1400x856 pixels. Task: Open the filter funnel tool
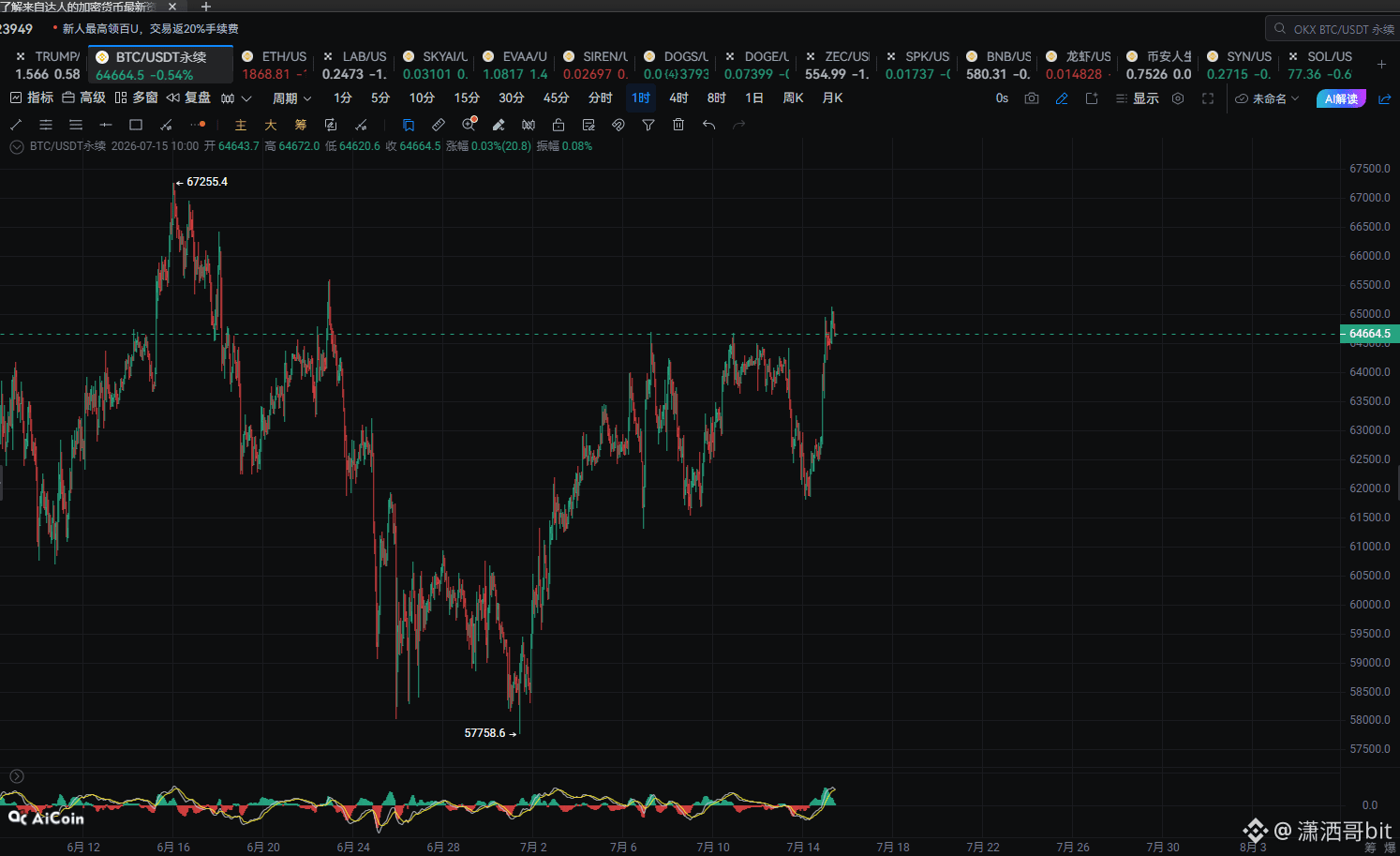tap(648, 125)
